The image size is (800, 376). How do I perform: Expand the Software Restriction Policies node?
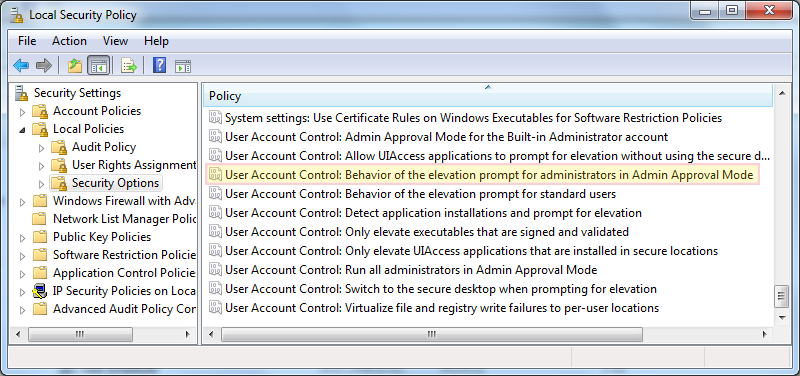click(22, 256)
